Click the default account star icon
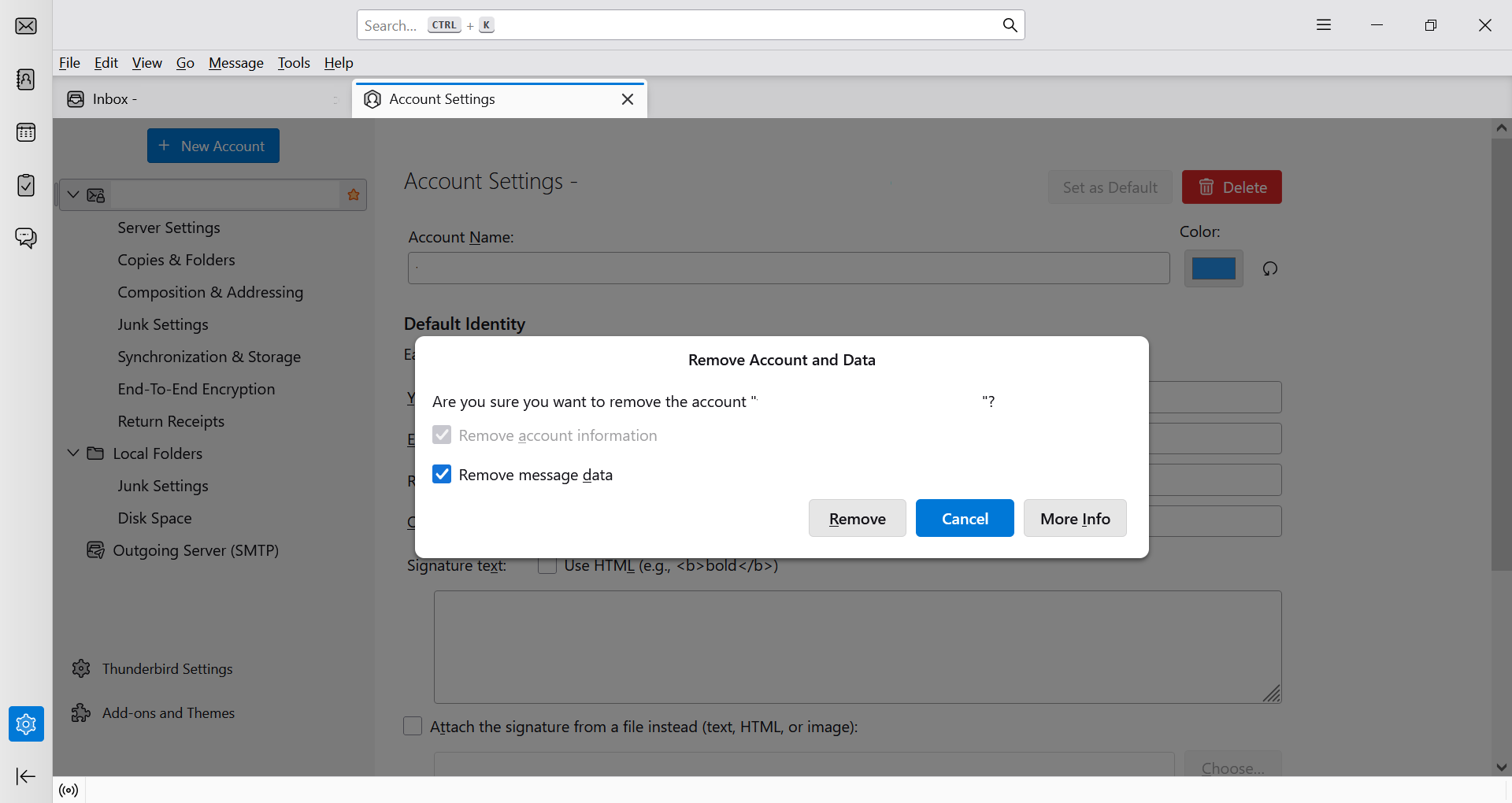Image resolution: width=1512 pixels, height=803 pixels. pyautogui.click(x=354, y=194)
